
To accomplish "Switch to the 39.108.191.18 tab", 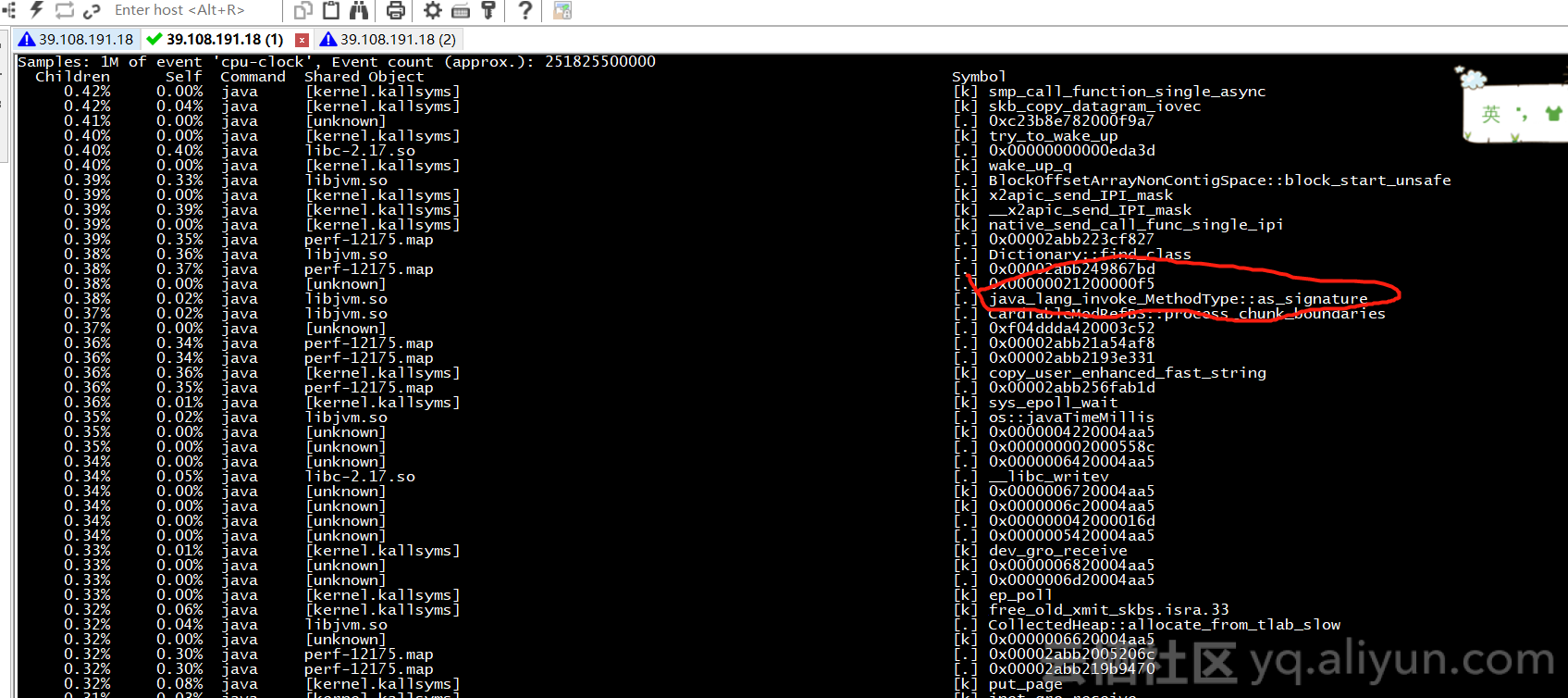I will tap(77, 39).
